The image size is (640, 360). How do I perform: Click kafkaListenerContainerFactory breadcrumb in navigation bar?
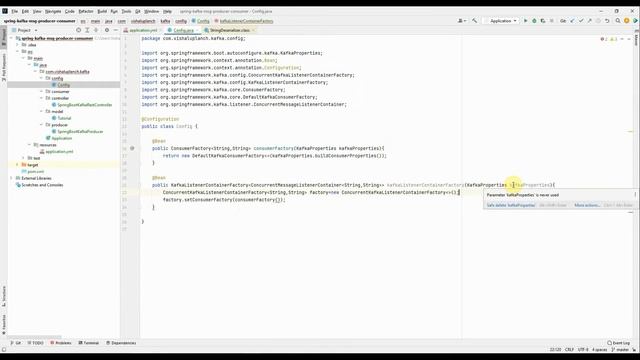pyautogui.click(x=244, y=21)
